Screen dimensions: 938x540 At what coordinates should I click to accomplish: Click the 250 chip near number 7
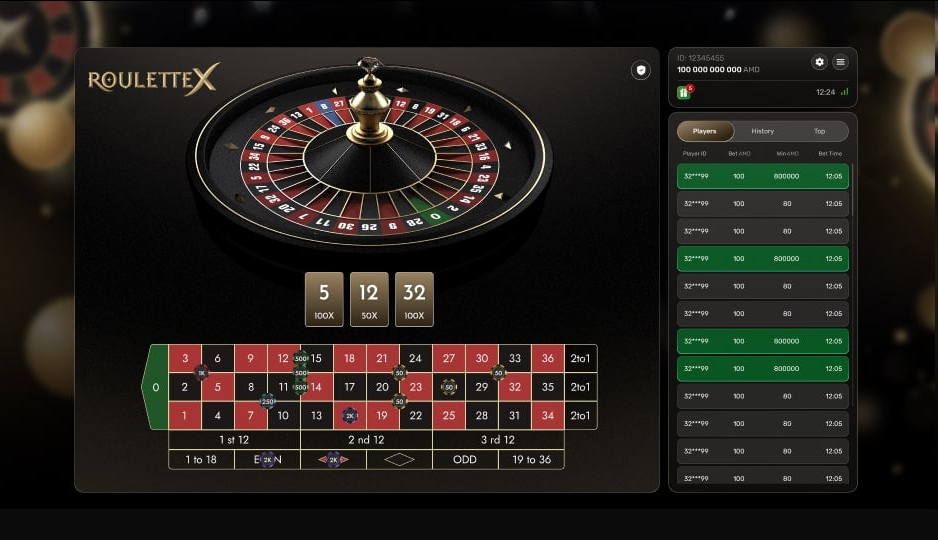coord(267,401)
